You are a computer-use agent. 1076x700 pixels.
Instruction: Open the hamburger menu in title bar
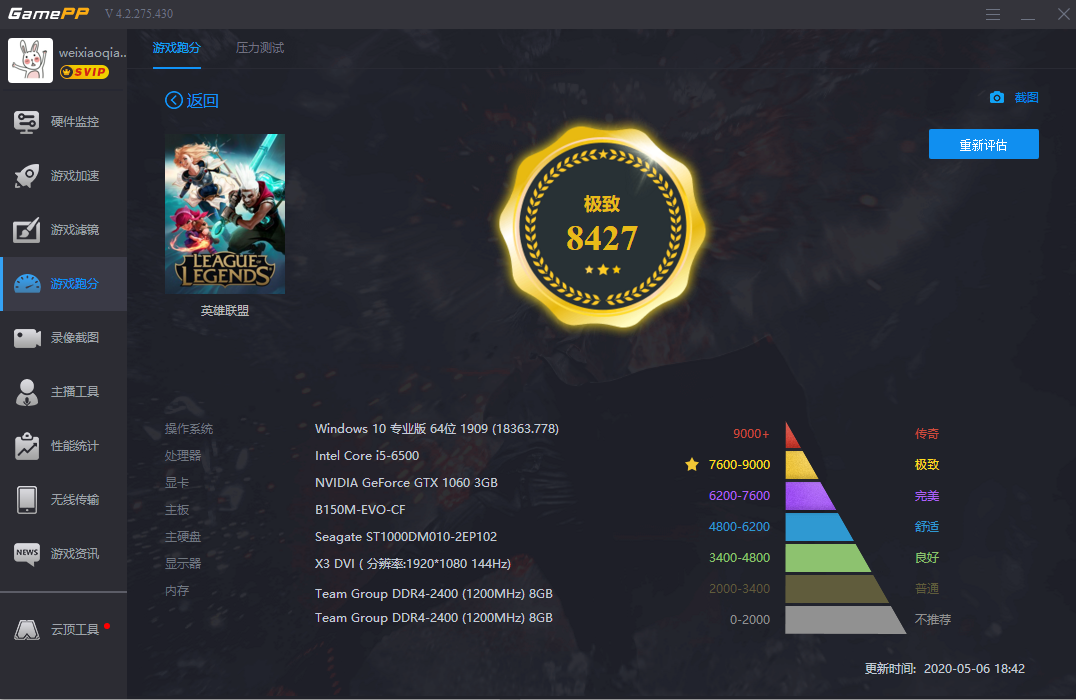pos(992,14)
